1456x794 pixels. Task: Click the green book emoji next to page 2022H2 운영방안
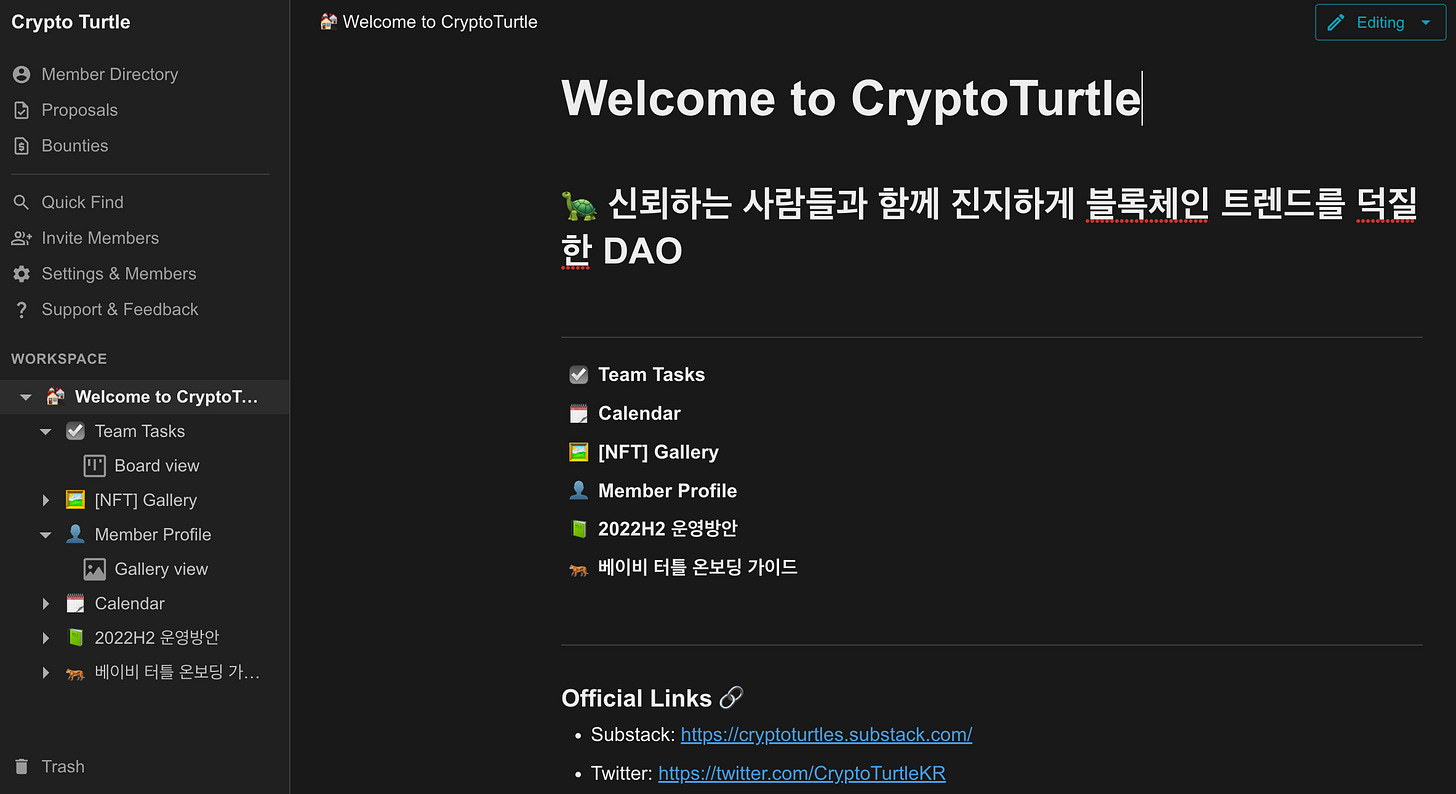pos(578,529)
